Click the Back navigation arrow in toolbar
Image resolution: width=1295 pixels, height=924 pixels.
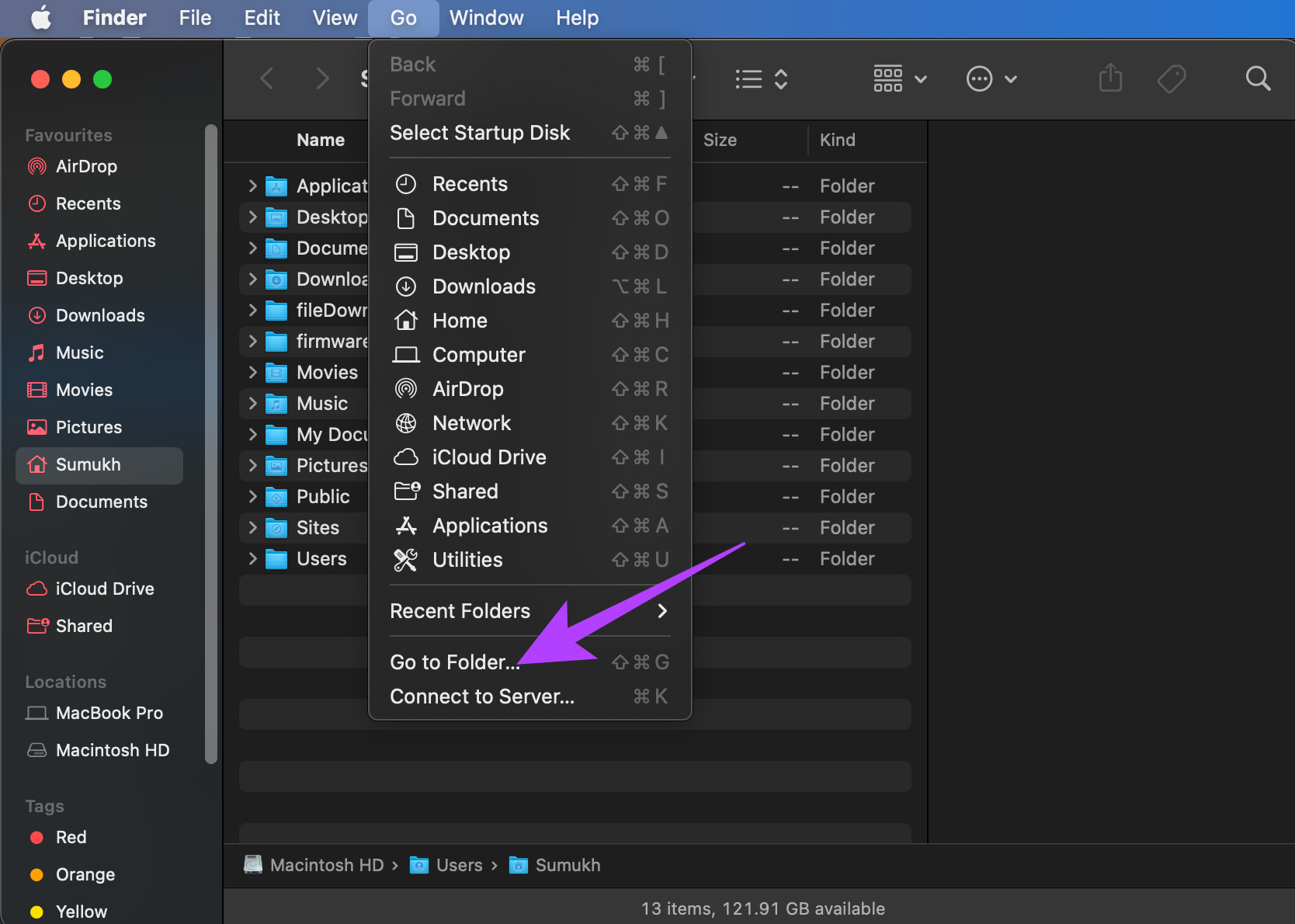267,78
